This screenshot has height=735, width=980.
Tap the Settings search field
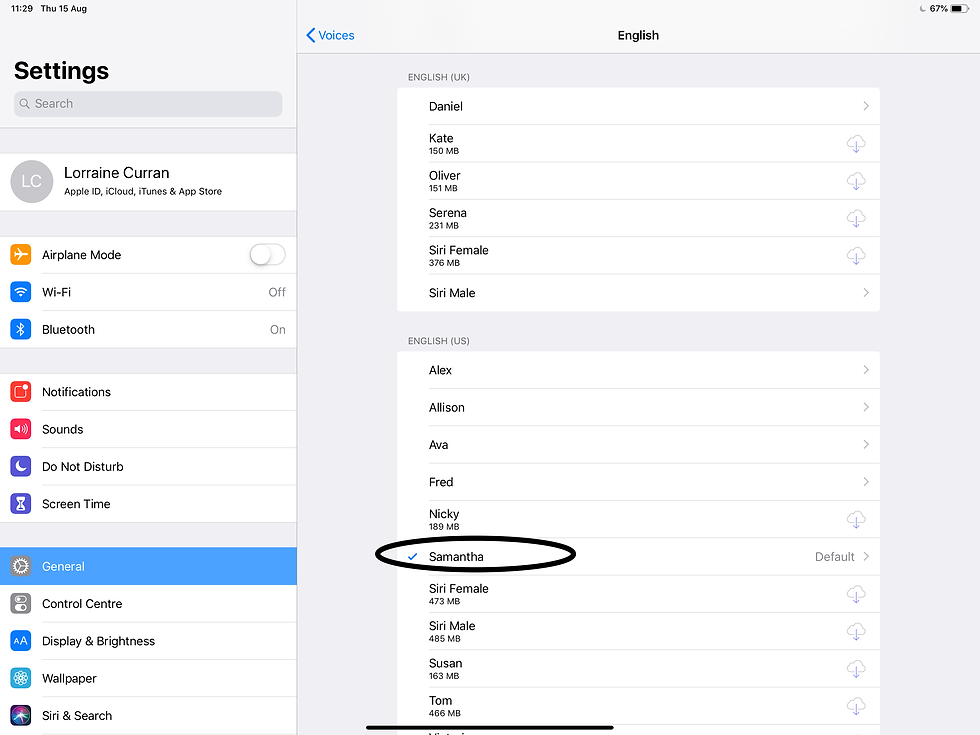tap(148, 104)
